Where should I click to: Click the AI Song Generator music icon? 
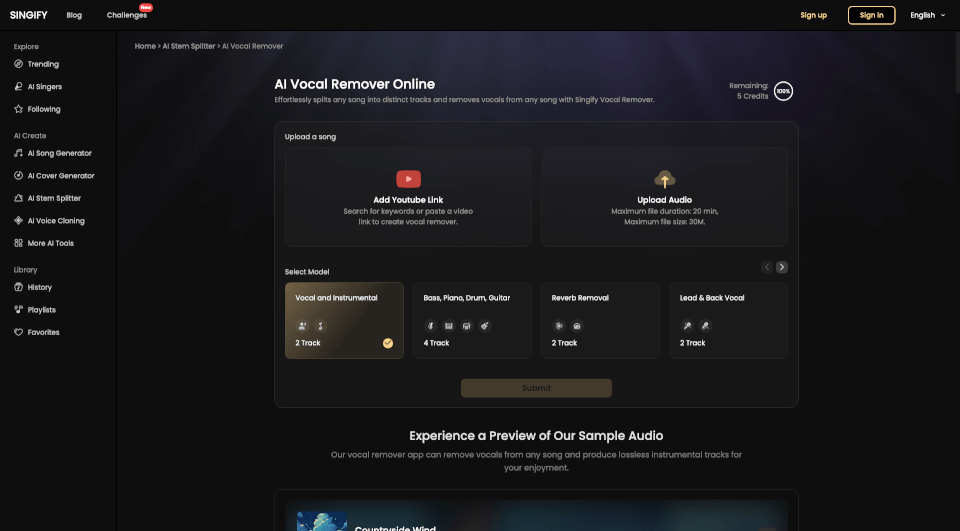(18, 153)
